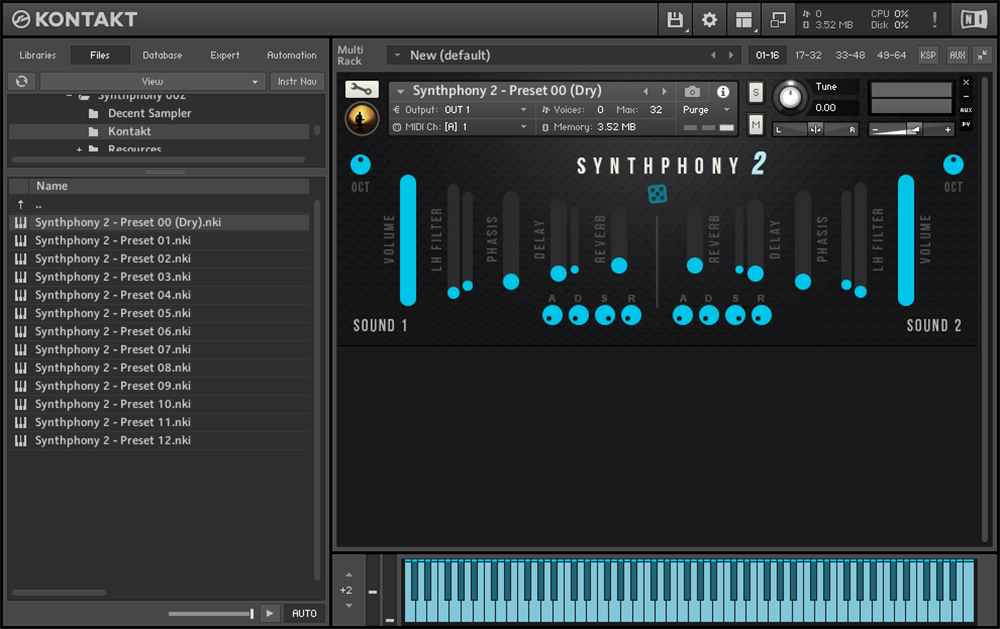Open the View dropdown
Viewport: 1000px width, 629px height.
[152, 81]
